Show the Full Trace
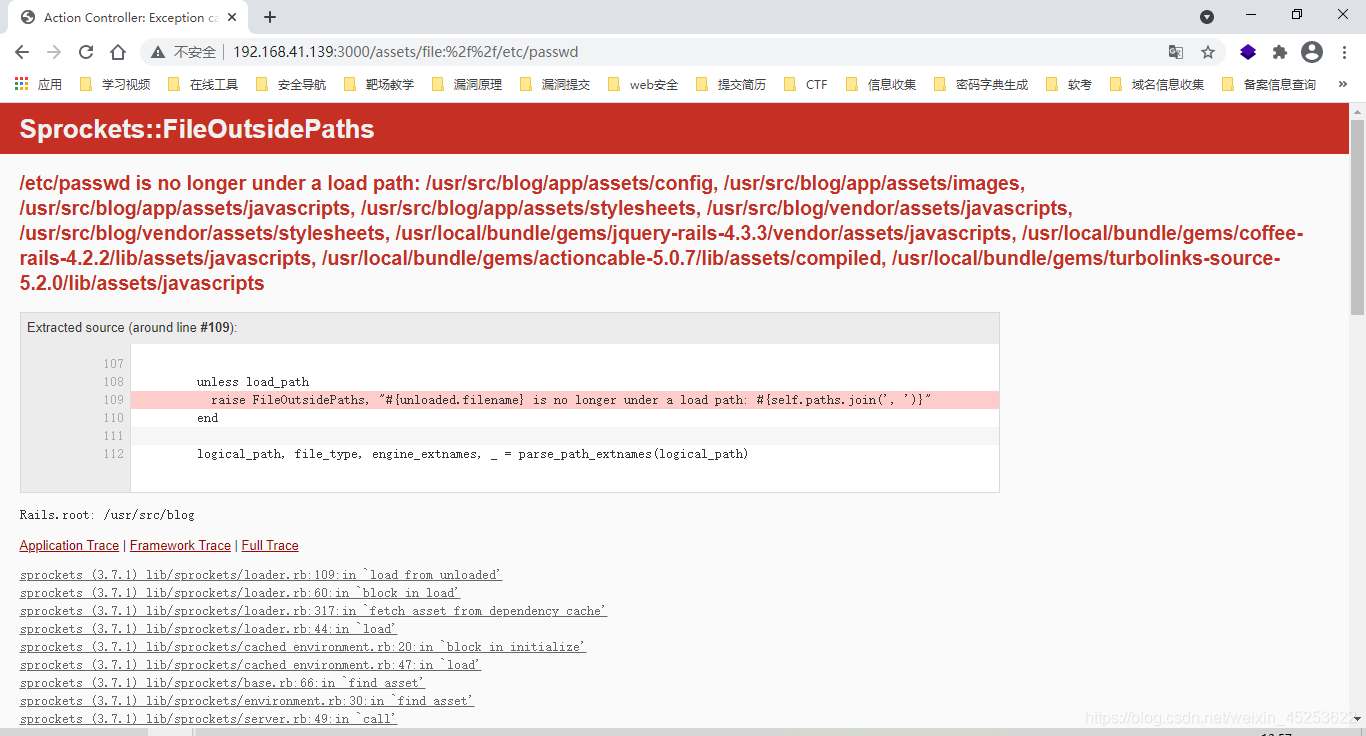Image resolution: width=1366 pixels, height=736 pixels. [270, 545]
